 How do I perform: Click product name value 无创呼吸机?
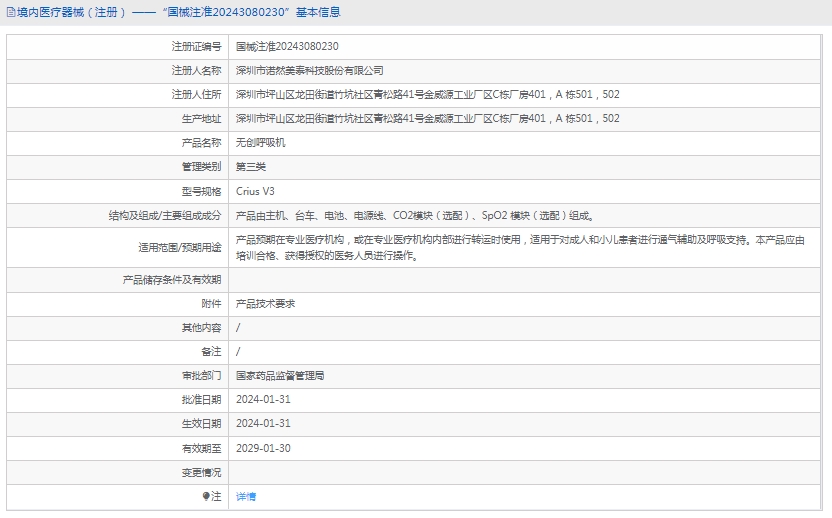click(x=260, y=143)
